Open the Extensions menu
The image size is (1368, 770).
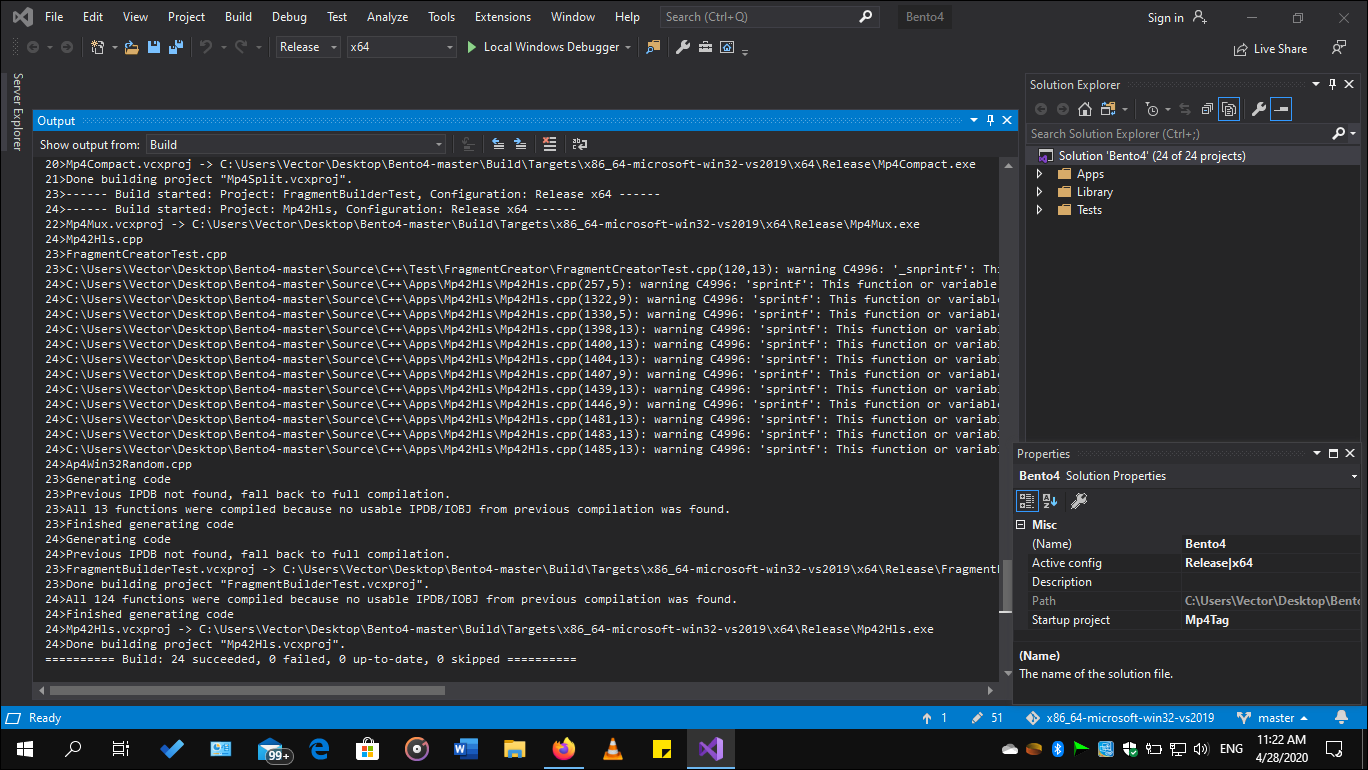(503, 17)
